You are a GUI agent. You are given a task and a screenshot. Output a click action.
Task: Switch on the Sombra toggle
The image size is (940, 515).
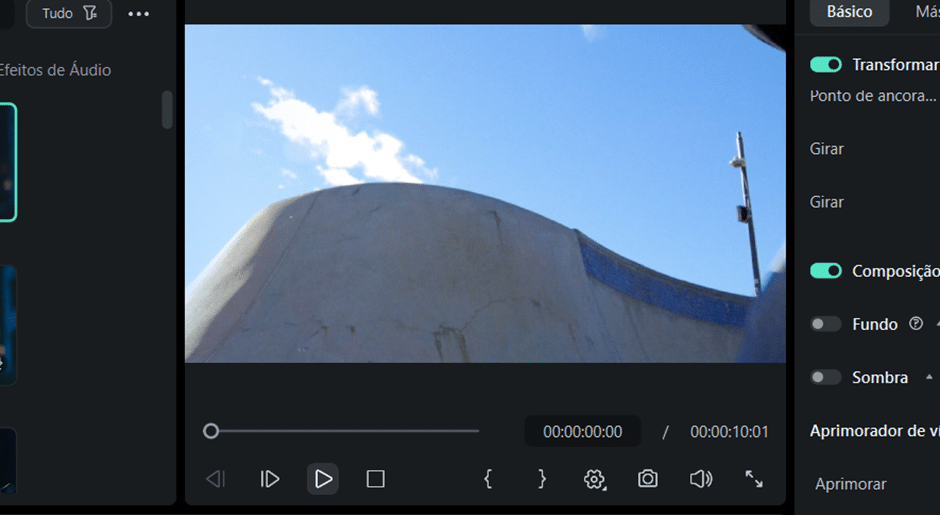(x=826, y=377)
